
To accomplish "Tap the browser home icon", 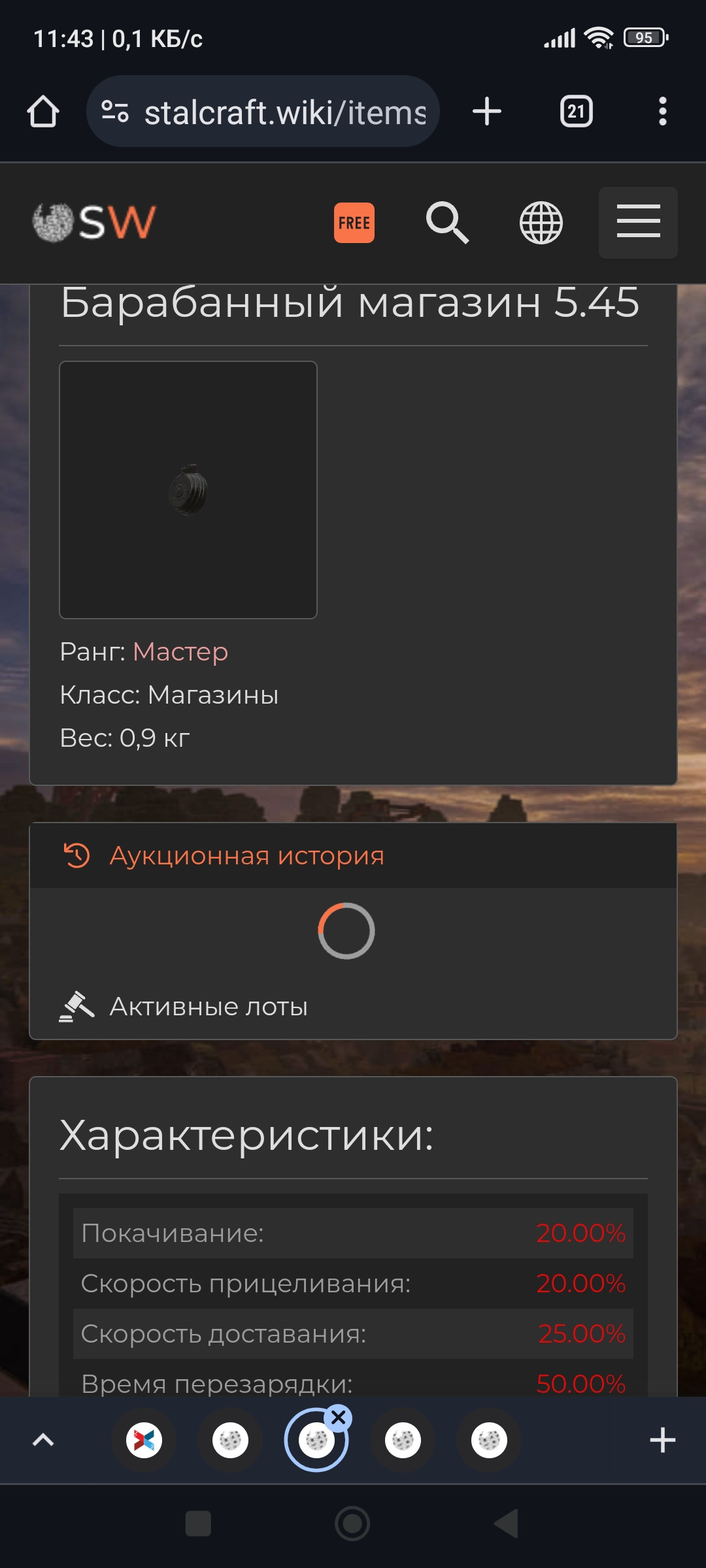I will click(x=43, y=112).
